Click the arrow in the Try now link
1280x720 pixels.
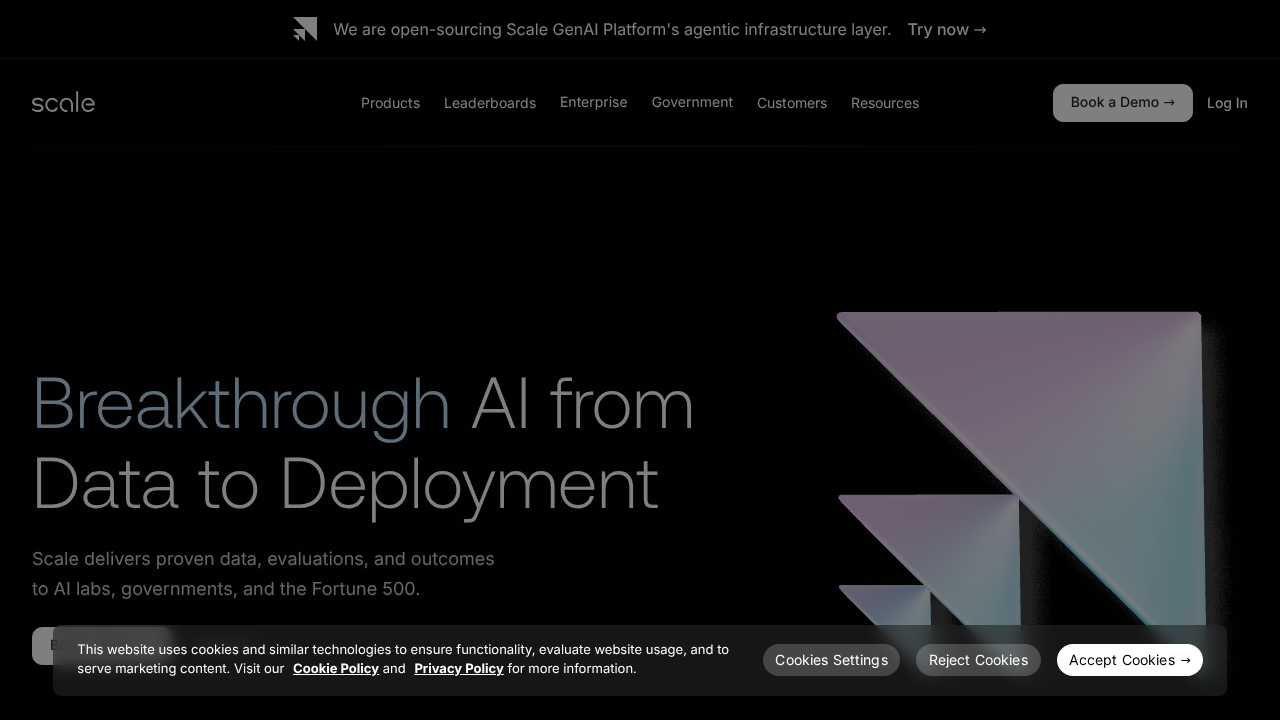point(980,29)
